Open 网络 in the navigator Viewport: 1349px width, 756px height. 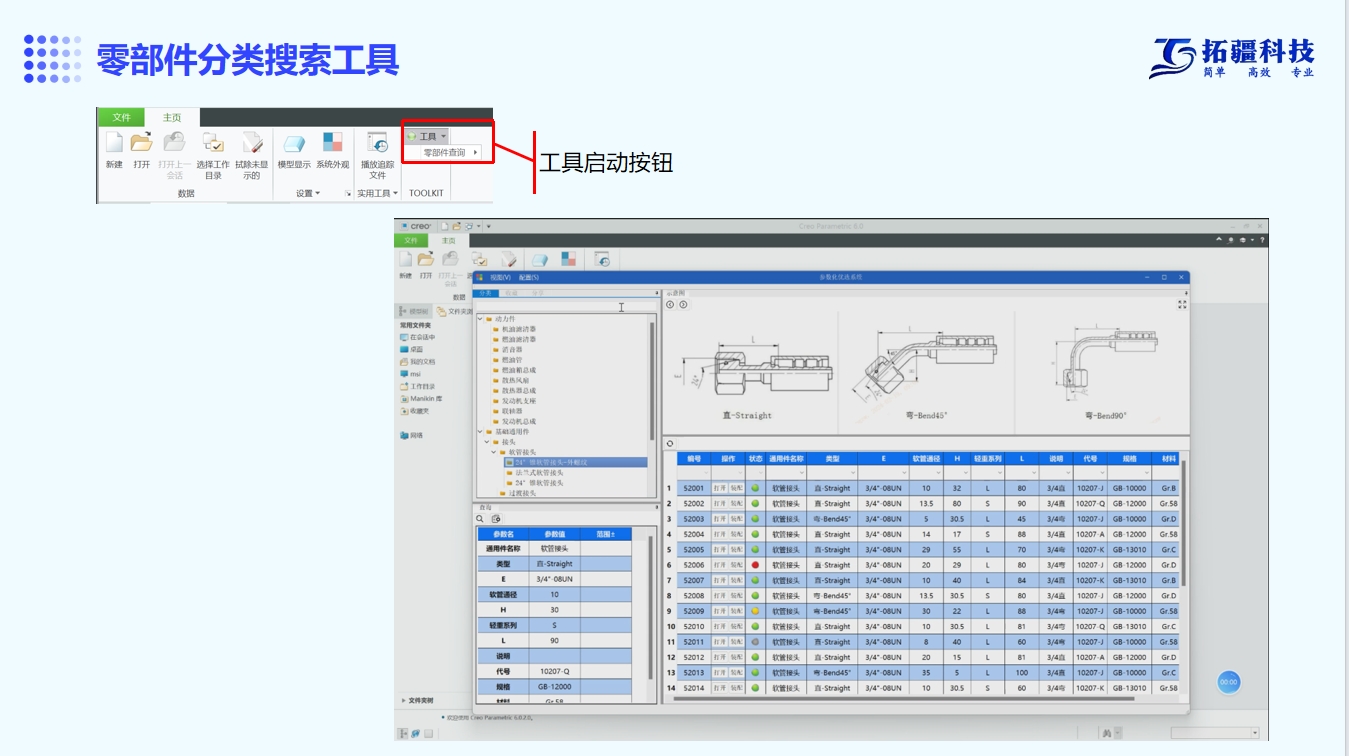click(411, 435)
